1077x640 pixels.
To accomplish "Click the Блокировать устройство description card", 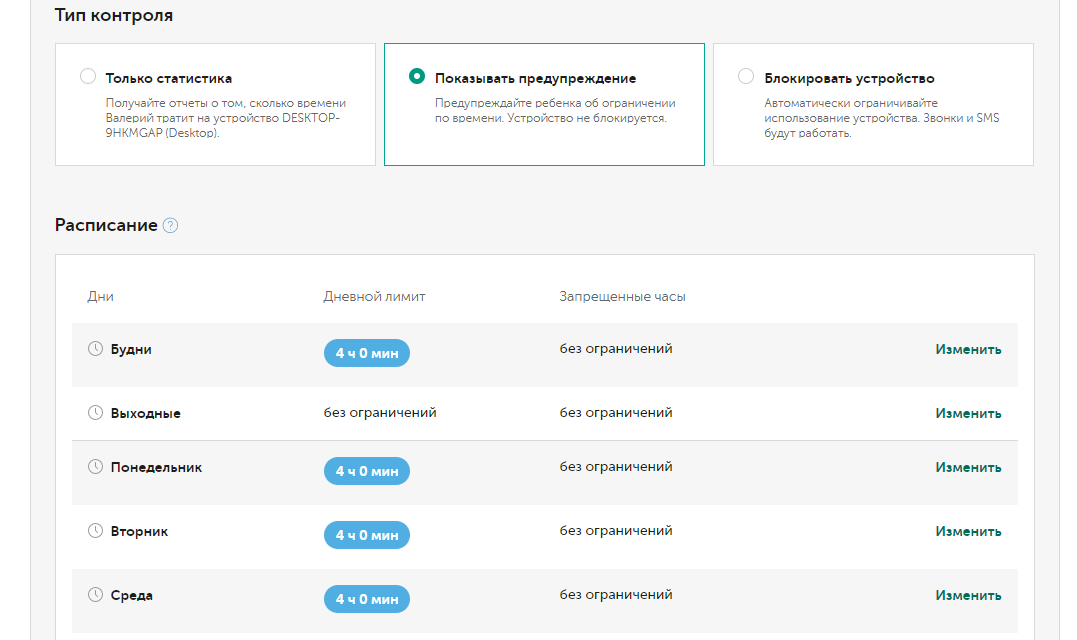I will click(873, 117).
